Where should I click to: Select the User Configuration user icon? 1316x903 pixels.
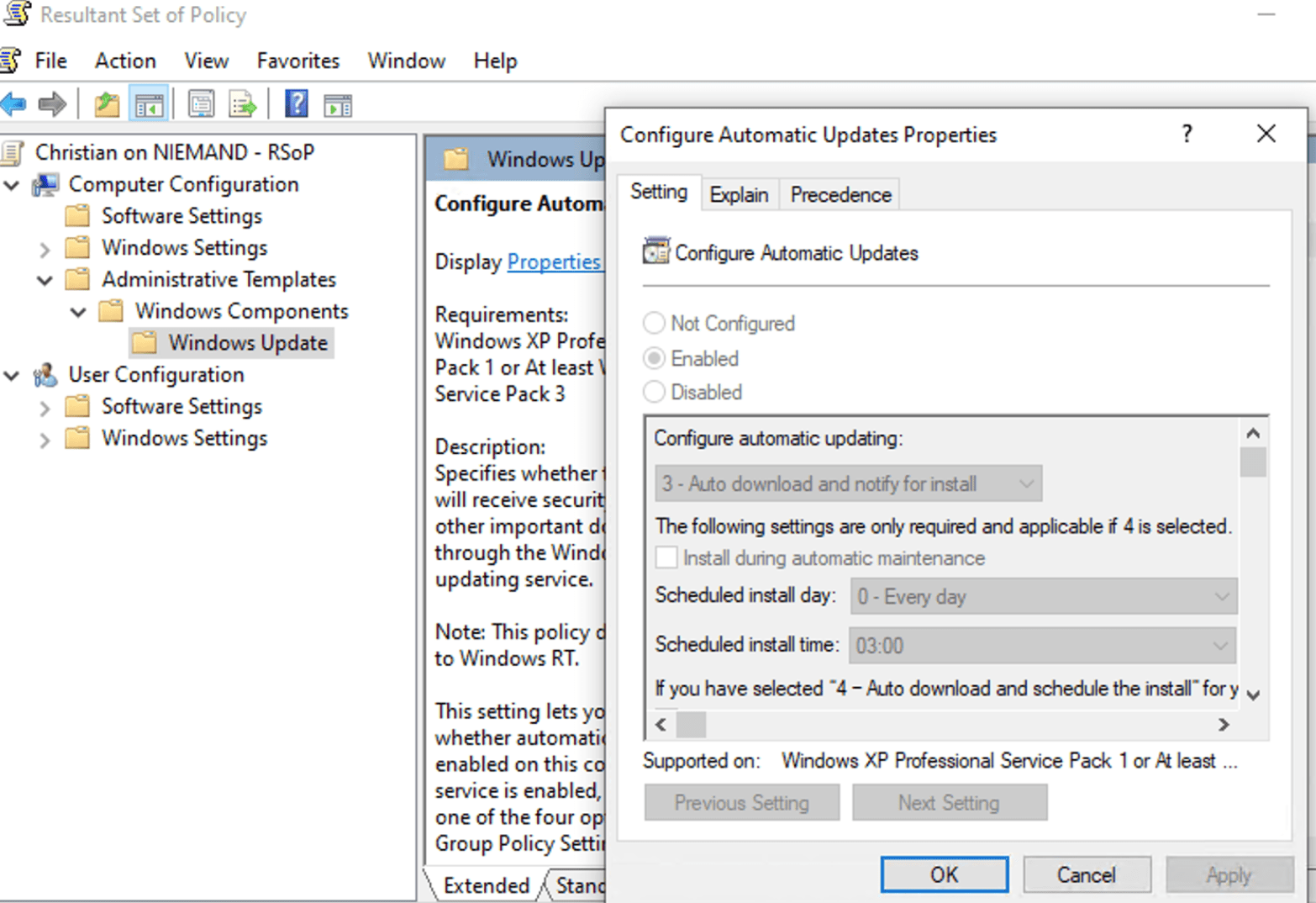(45, 375)
